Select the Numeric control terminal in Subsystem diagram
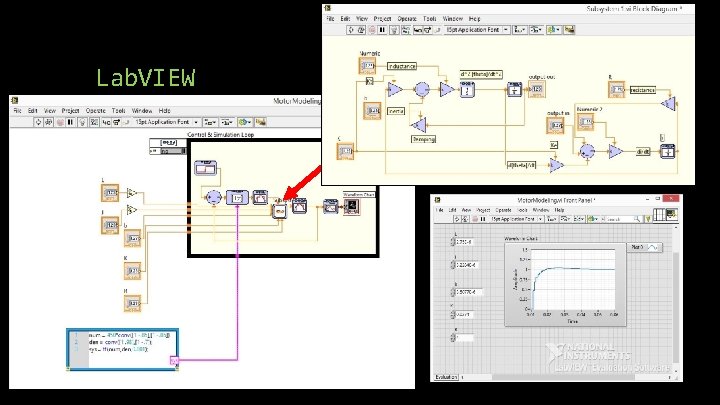720x405 pixels. pos(367,66)
